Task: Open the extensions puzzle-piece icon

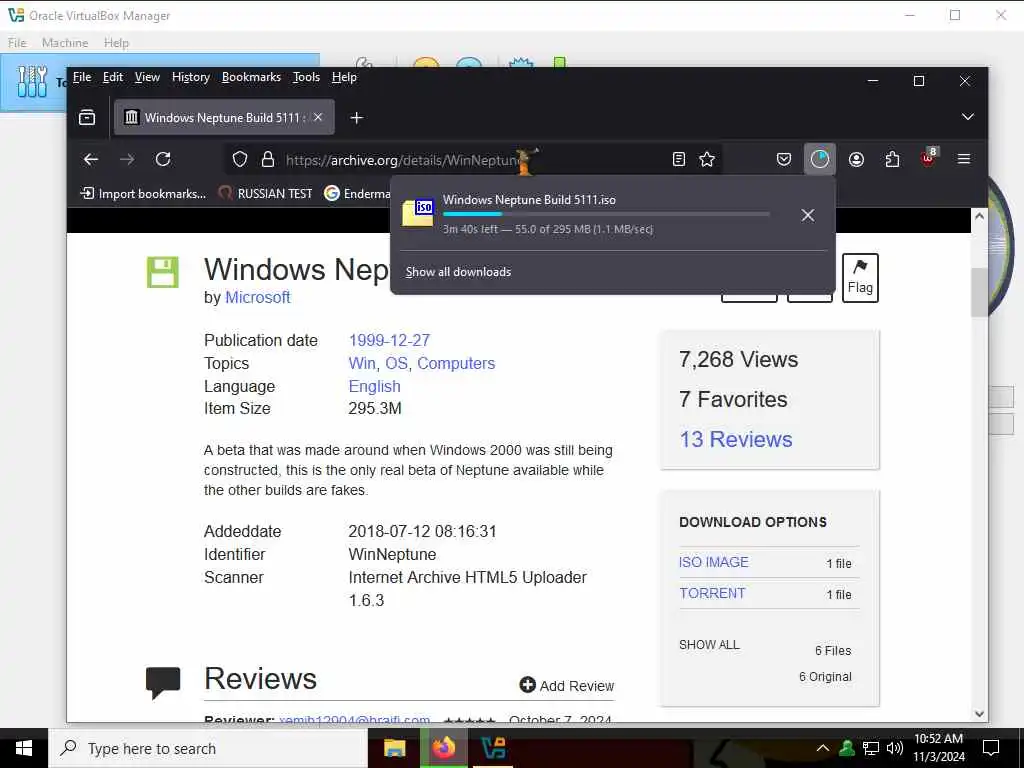Action: pos(892,159)
